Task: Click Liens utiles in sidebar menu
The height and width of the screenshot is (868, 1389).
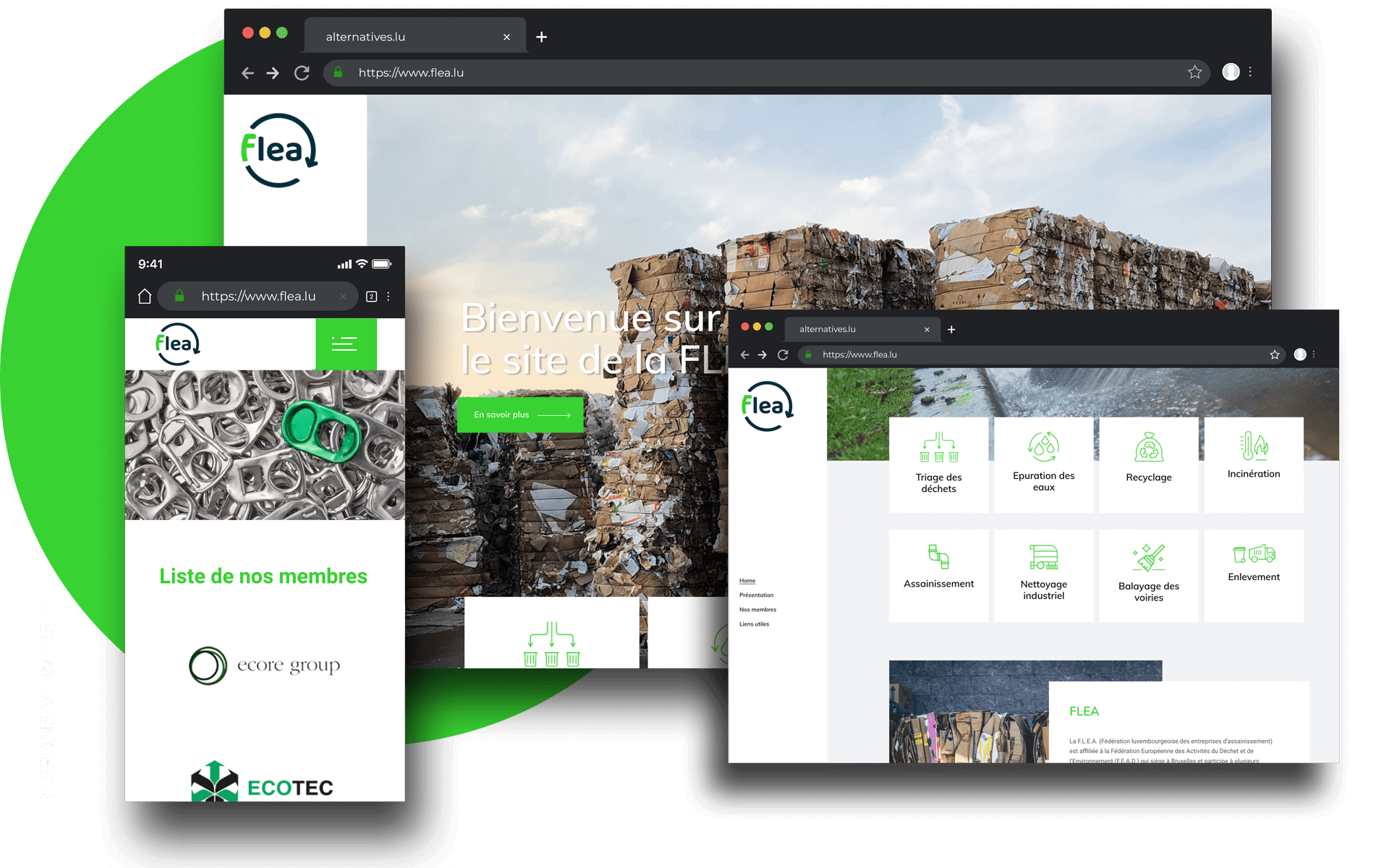Action: 754,624
